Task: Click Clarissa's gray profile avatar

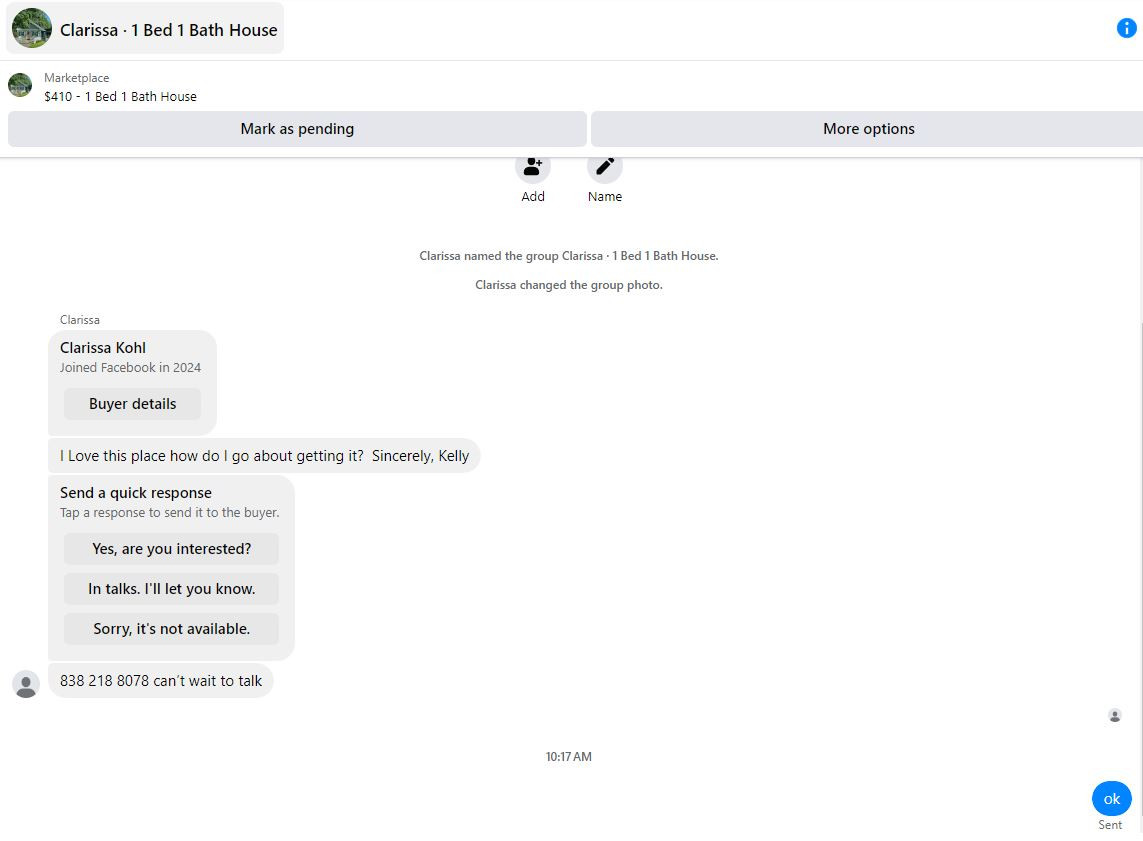Action: (26, 684)
